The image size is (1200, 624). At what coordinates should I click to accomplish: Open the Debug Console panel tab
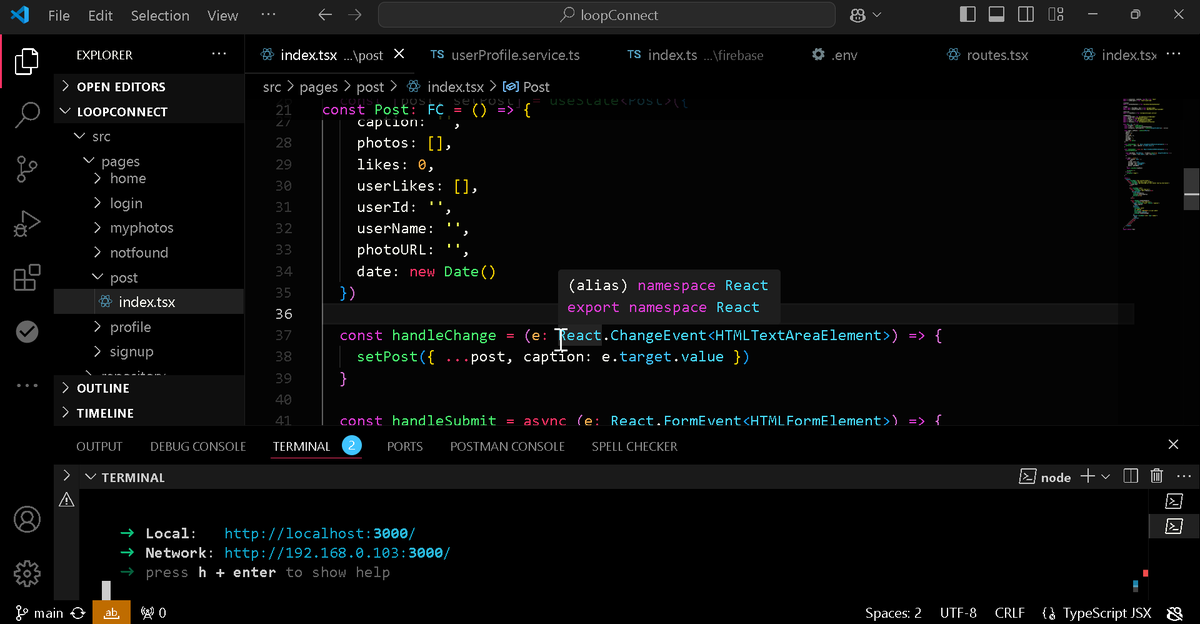coord(198,446)
